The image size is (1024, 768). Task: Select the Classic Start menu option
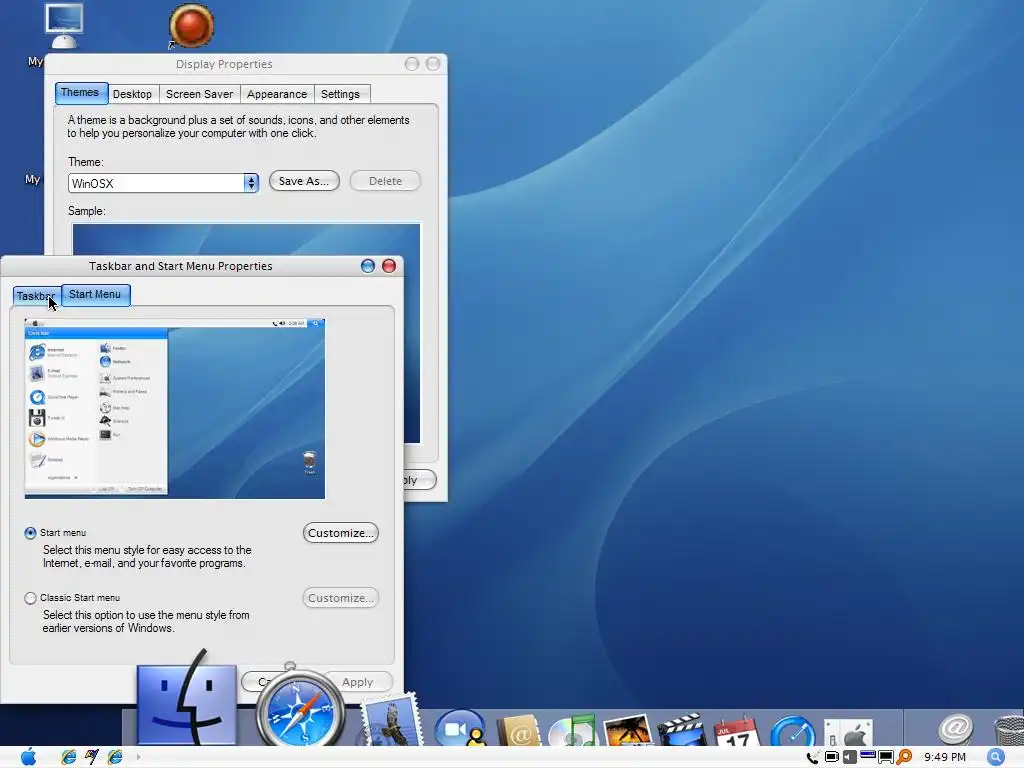pos(30,598)
